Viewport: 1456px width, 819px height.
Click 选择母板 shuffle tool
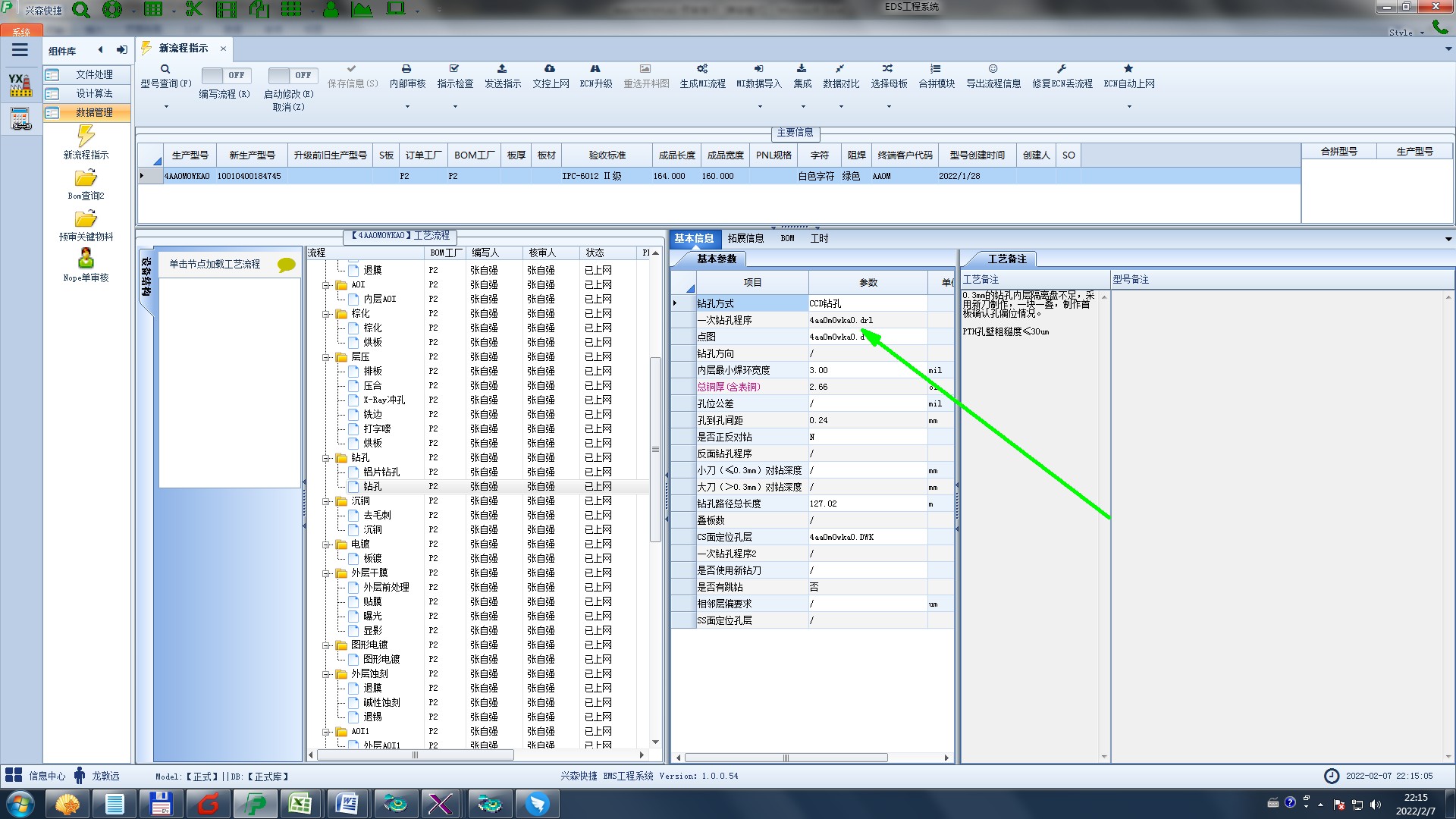tap(889, 77)
